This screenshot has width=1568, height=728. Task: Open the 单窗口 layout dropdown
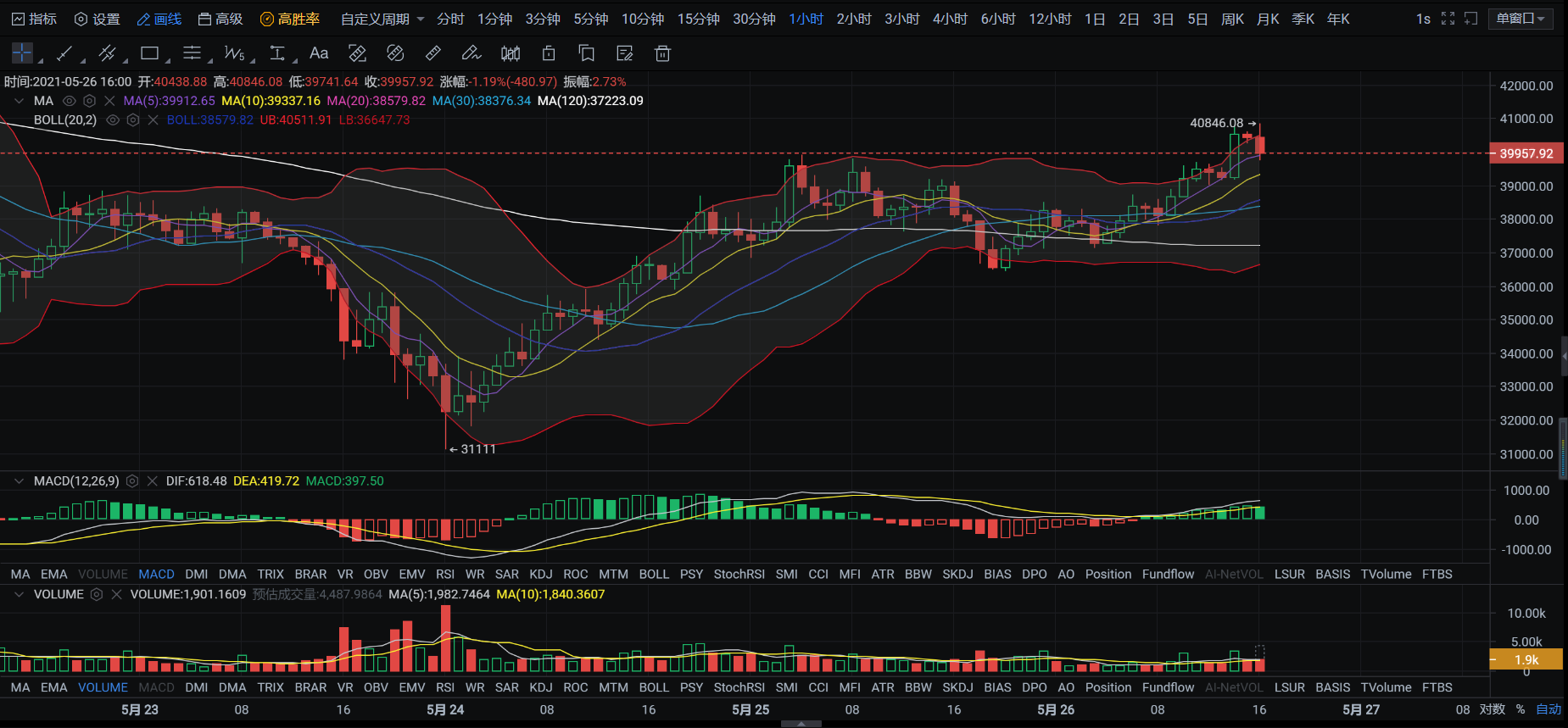click(x=1520, y=19)
